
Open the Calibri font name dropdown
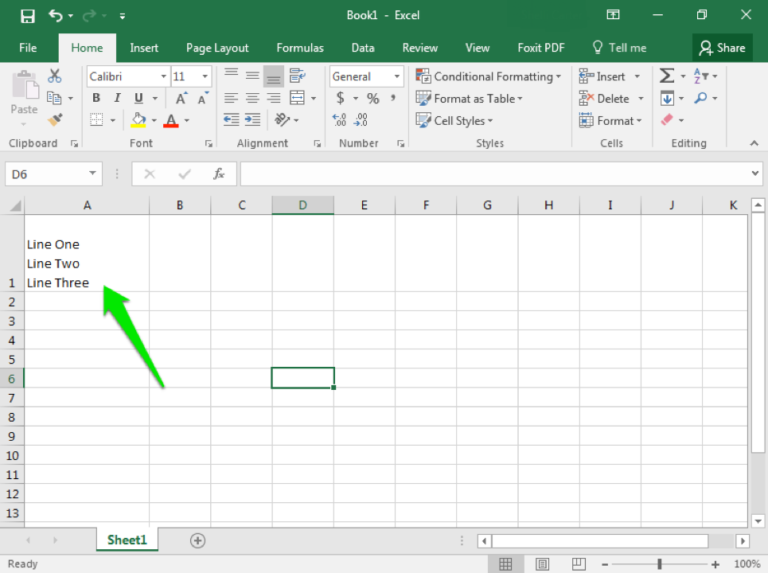(x=164, y=76)
